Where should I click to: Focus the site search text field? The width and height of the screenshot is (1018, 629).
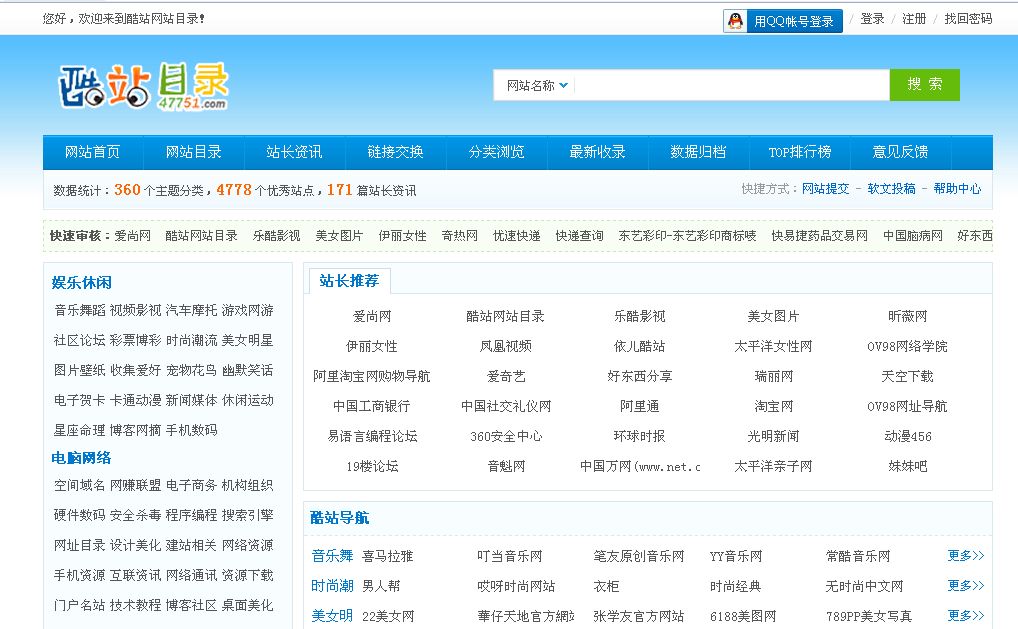click(x=732, y=85)
